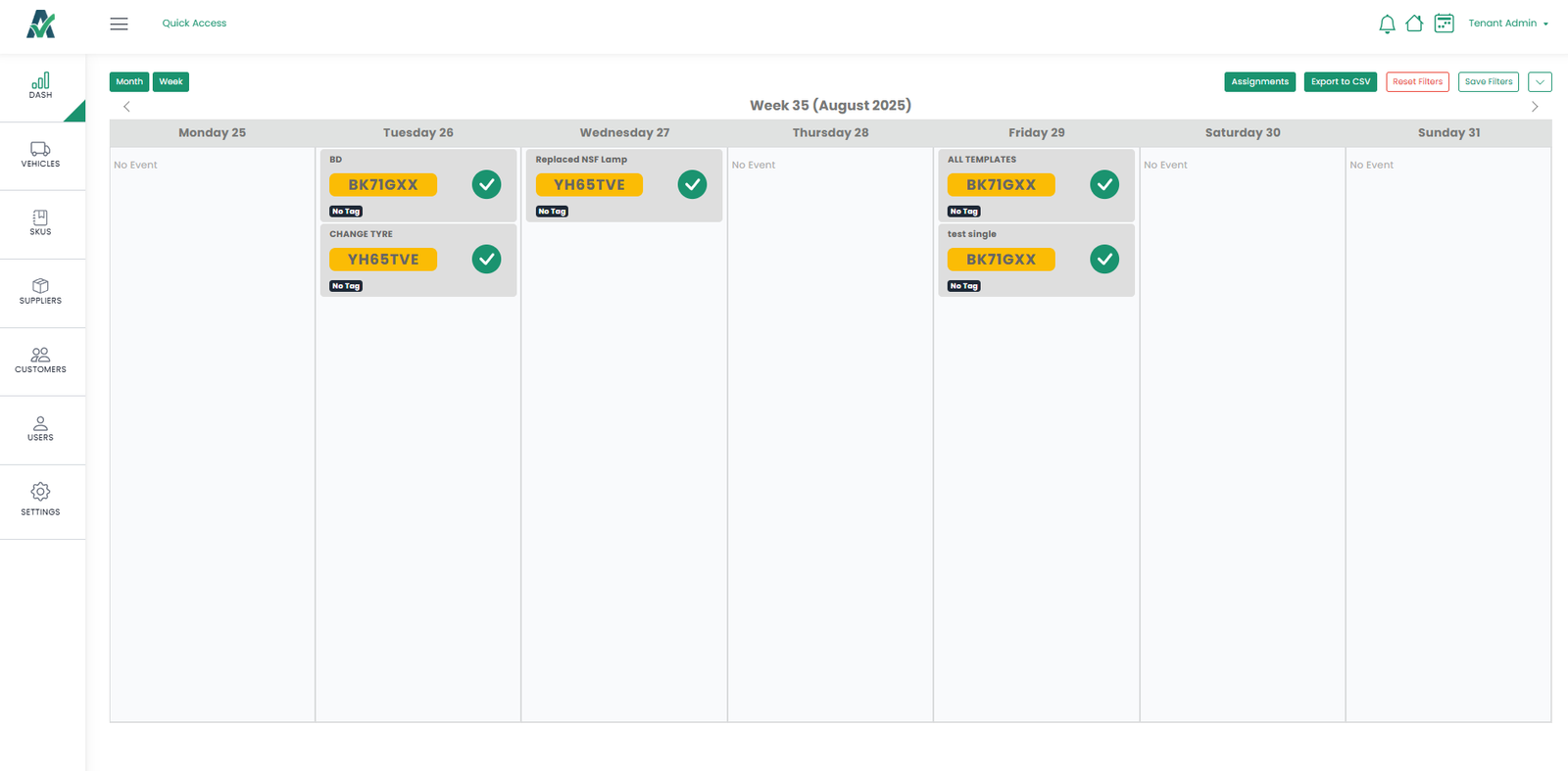The width and height of the screenshot is (1568, 771).
Task: Open the notifications bell
Action: coord(1387,24)
